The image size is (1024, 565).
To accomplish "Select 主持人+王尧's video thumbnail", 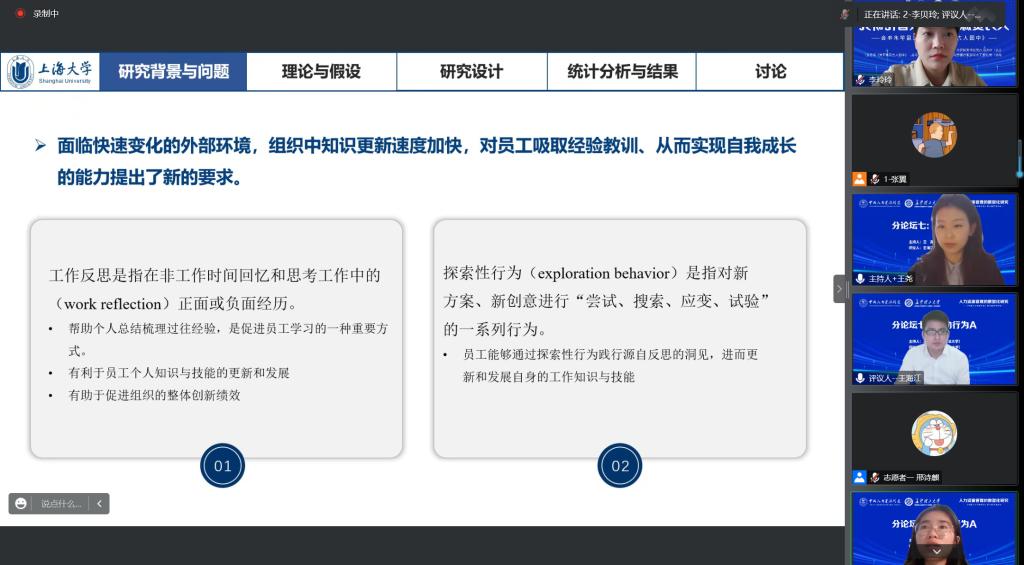I will coord(934,240).
